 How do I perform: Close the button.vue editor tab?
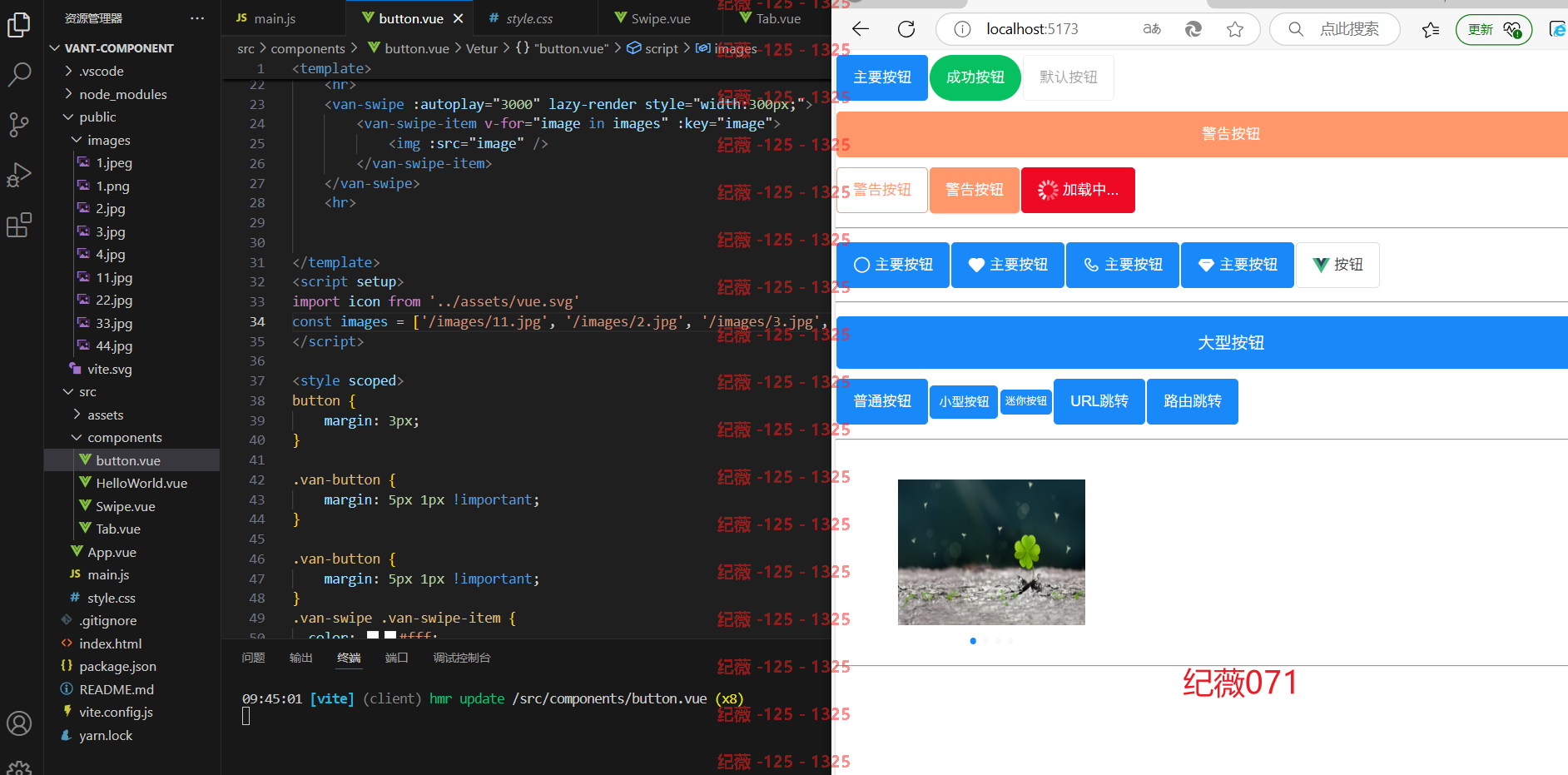coord(458,18)
